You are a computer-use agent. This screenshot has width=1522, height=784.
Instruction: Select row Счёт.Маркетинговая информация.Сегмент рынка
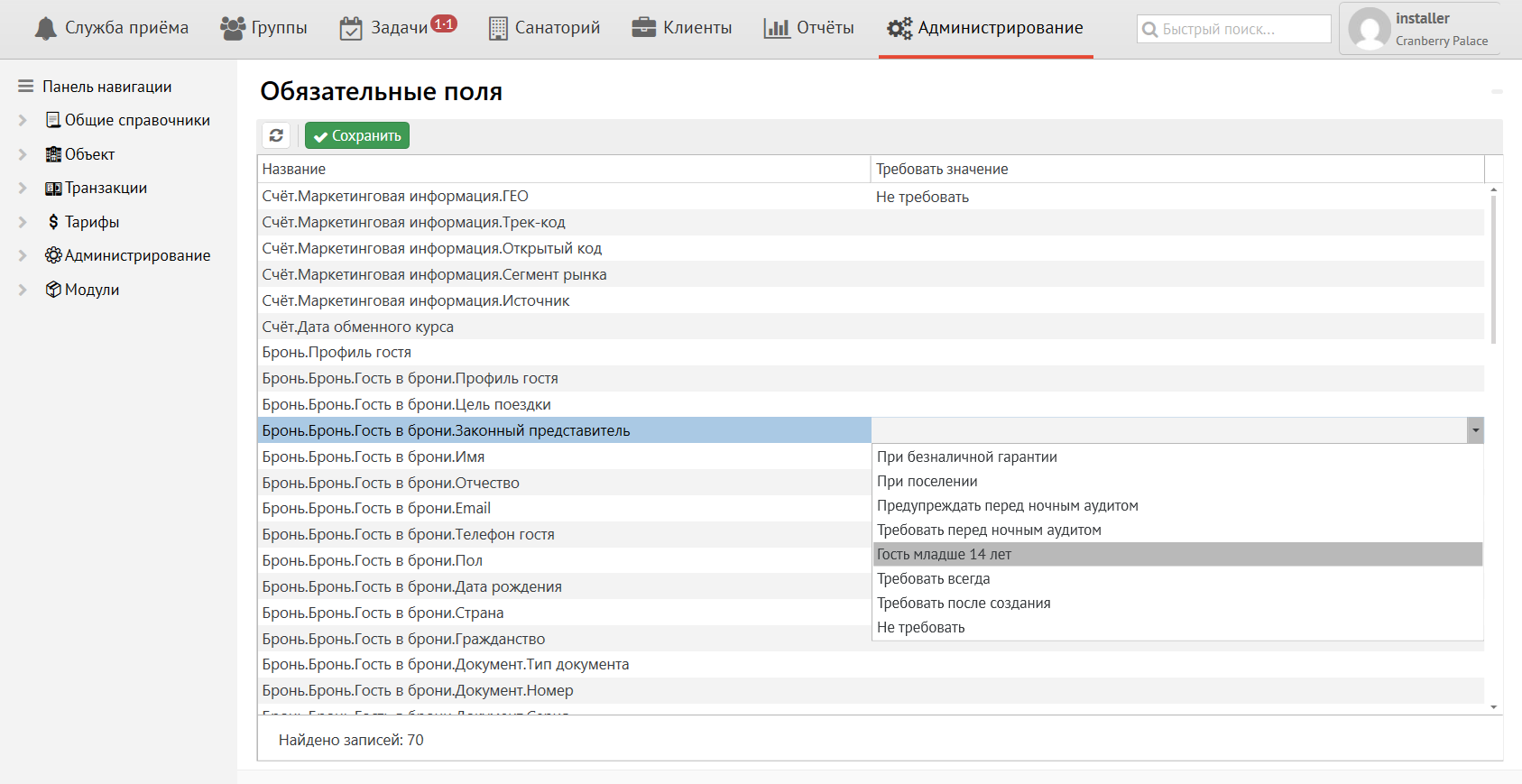coord(871,274)
